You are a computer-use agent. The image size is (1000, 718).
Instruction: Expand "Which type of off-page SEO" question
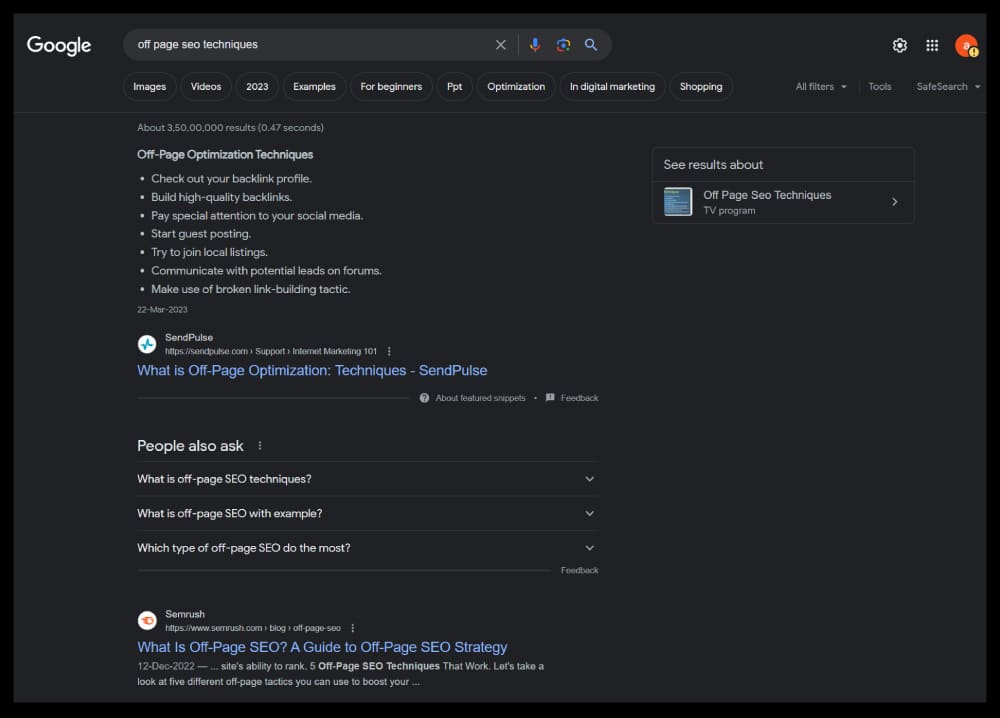click(x=589, y=548)
